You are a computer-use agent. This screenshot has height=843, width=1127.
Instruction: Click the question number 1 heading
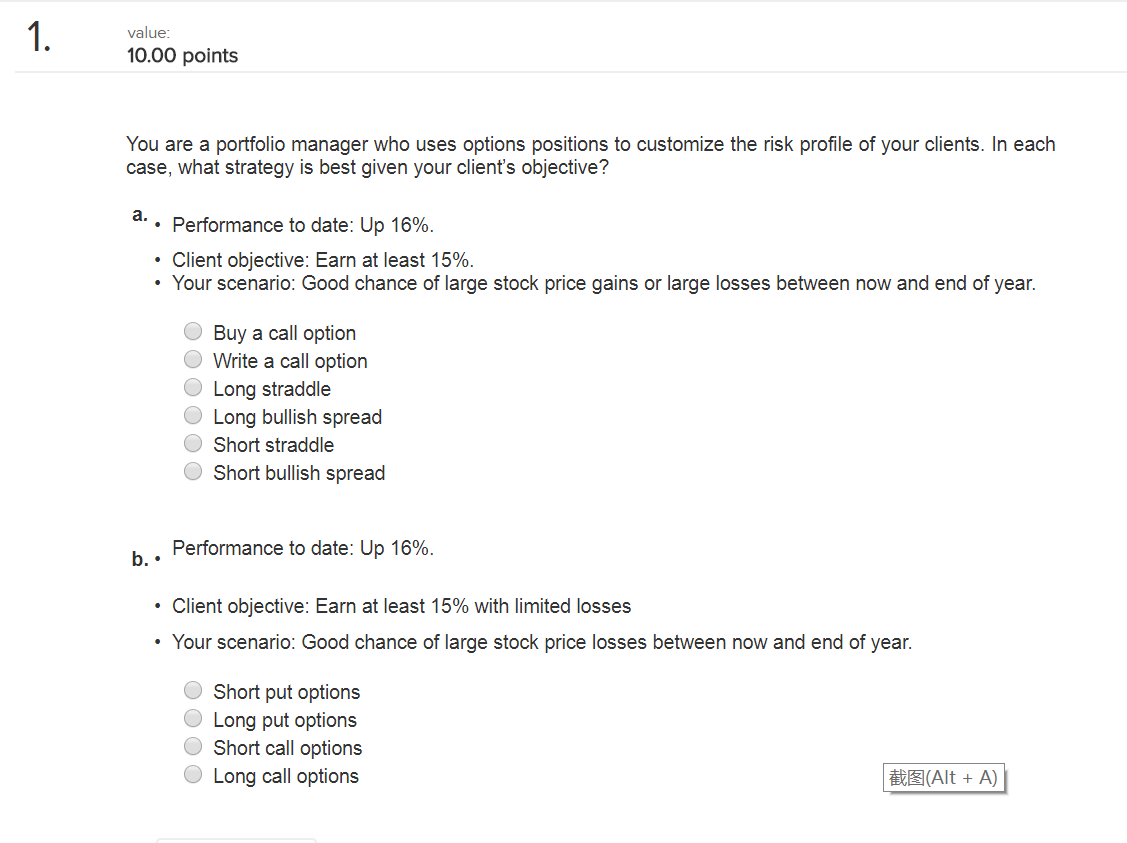click(39, 37)
